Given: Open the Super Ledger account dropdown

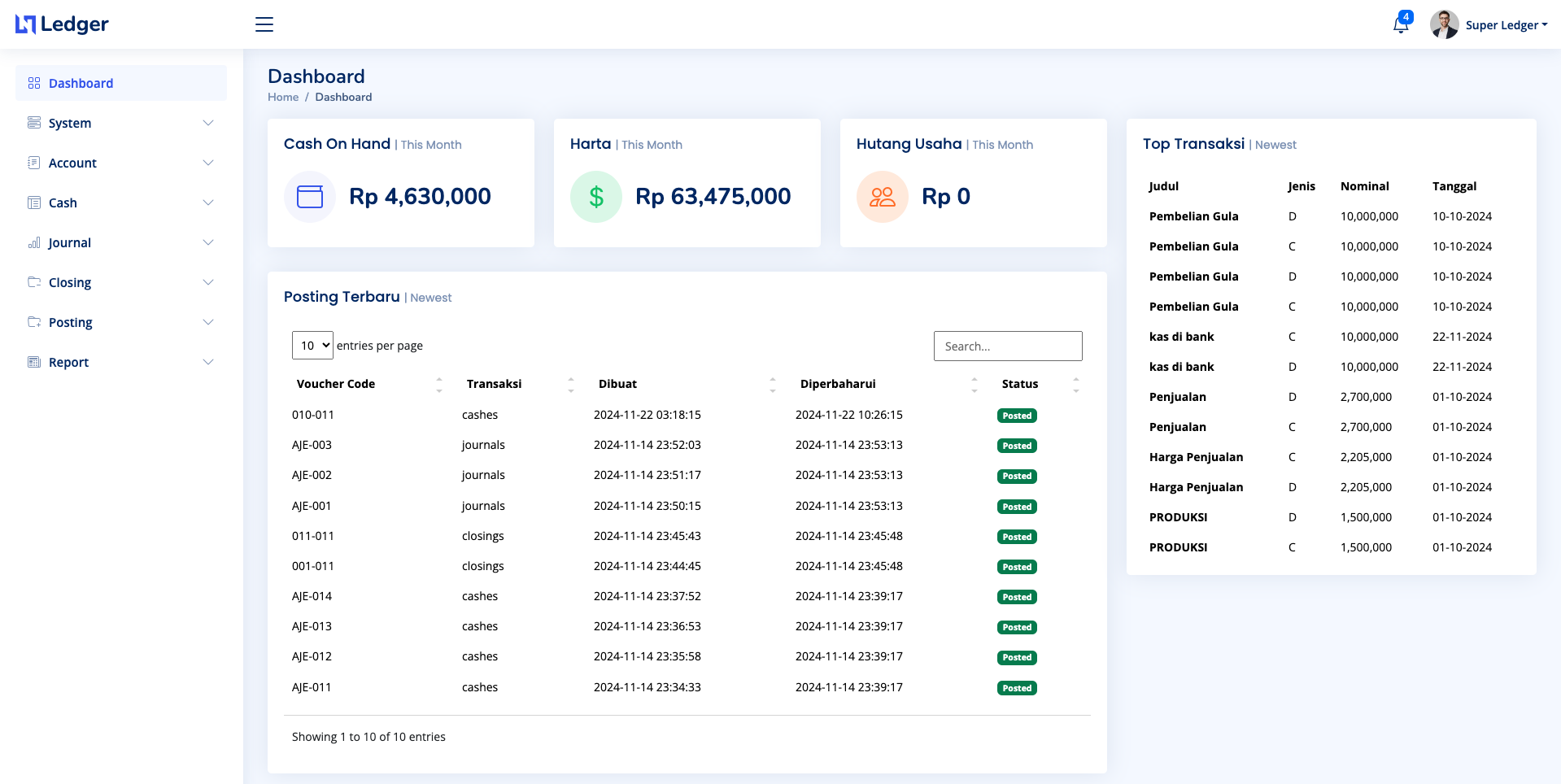Looking at the screenshot, I should 1506,24.
